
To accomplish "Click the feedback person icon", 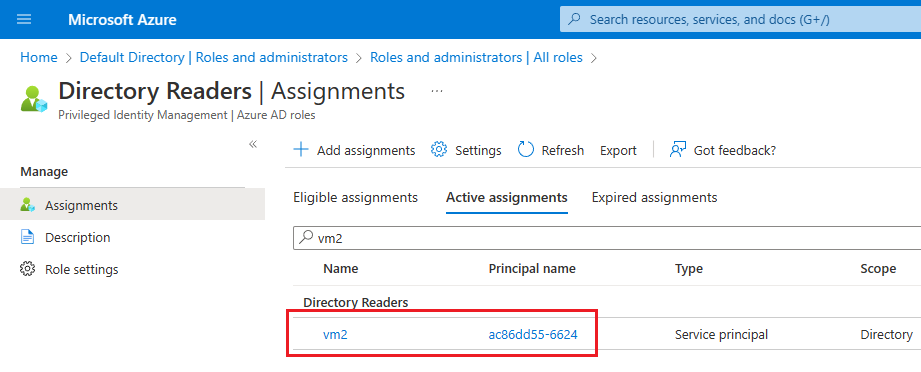I will pyautogui.click(x=678, y=150).
